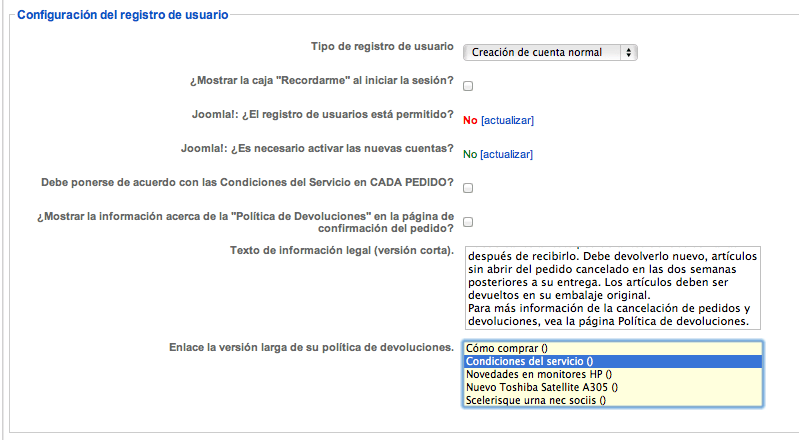This screenshot has height=440, width=799.
Task: Select "Scelerisque urna nec sociis ()" option
Action: pos(613,400)
